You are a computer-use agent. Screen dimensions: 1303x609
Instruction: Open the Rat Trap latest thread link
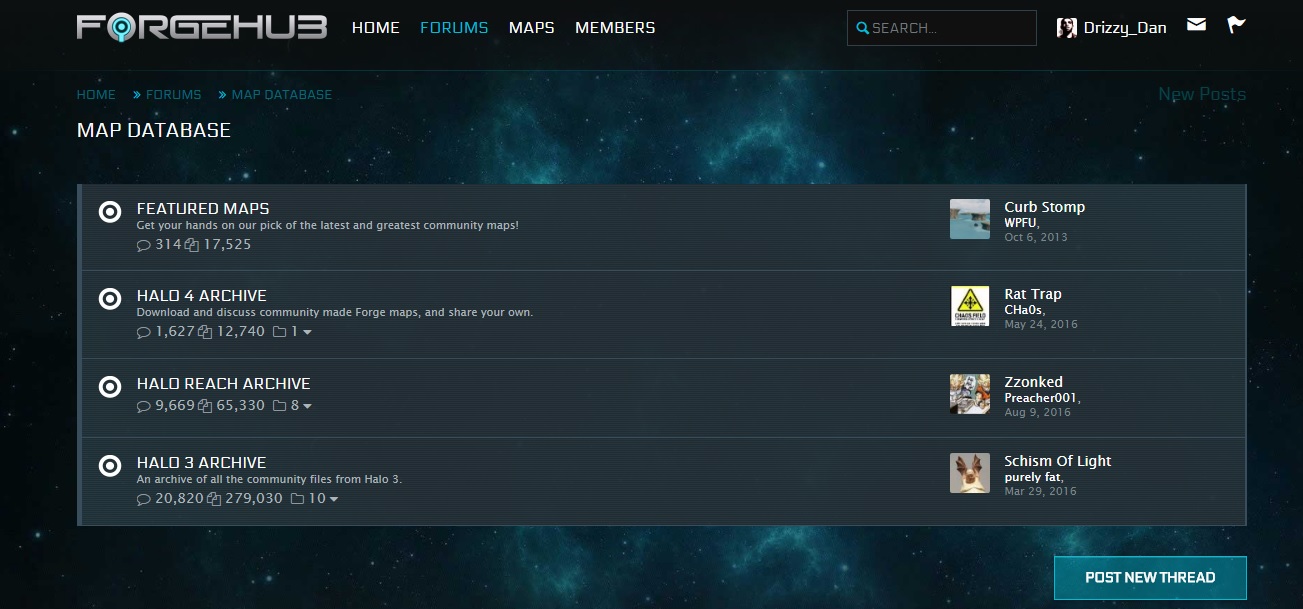[1032, 294]
